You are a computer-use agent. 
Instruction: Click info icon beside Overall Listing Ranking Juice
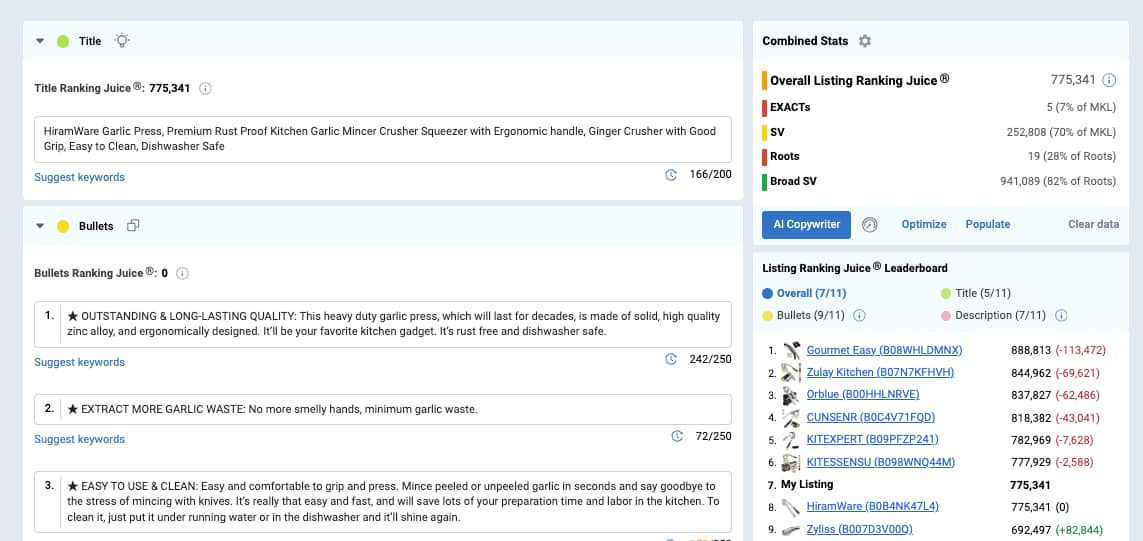1109,80
